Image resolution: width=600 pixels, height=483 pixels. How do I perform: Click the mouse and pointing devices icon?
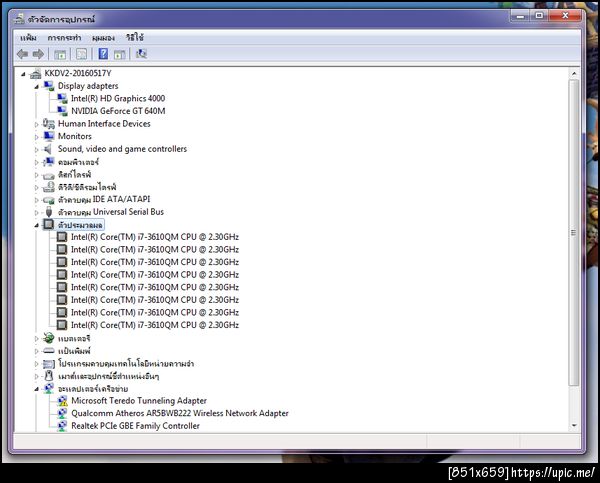point(49,376)
